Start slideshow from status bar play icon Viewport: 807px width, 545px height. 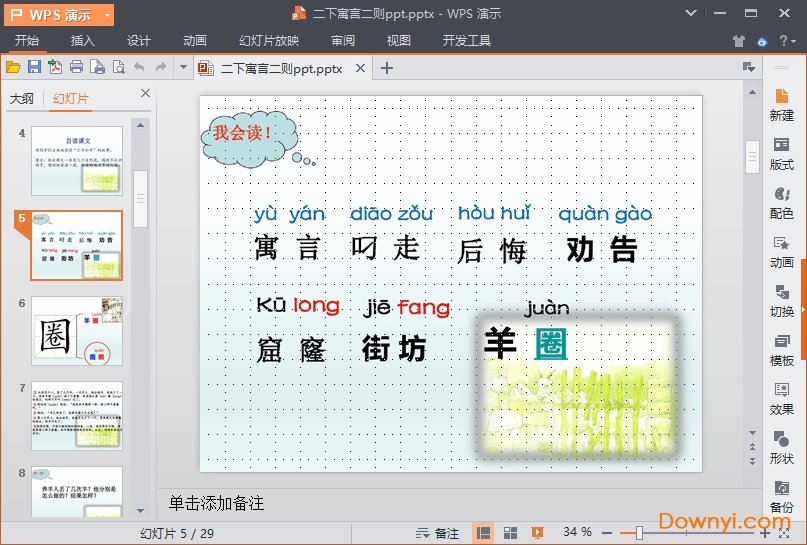click(537, 533)
